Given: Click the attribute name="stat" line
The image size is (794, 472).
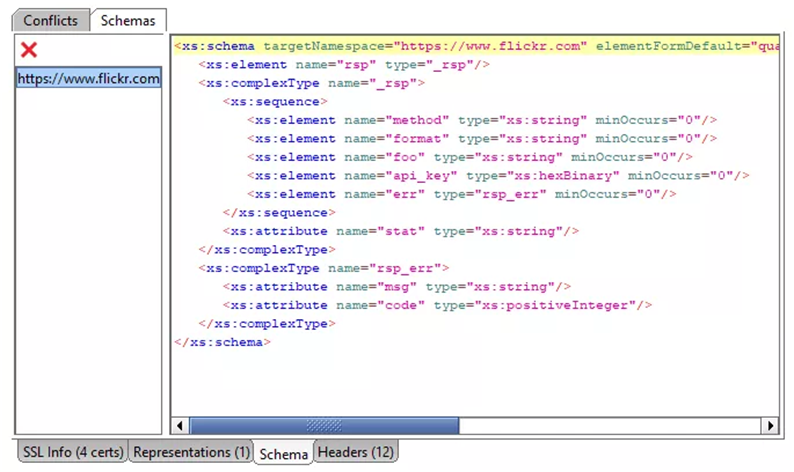Looking at the screenshot, I should click(401, 231).
